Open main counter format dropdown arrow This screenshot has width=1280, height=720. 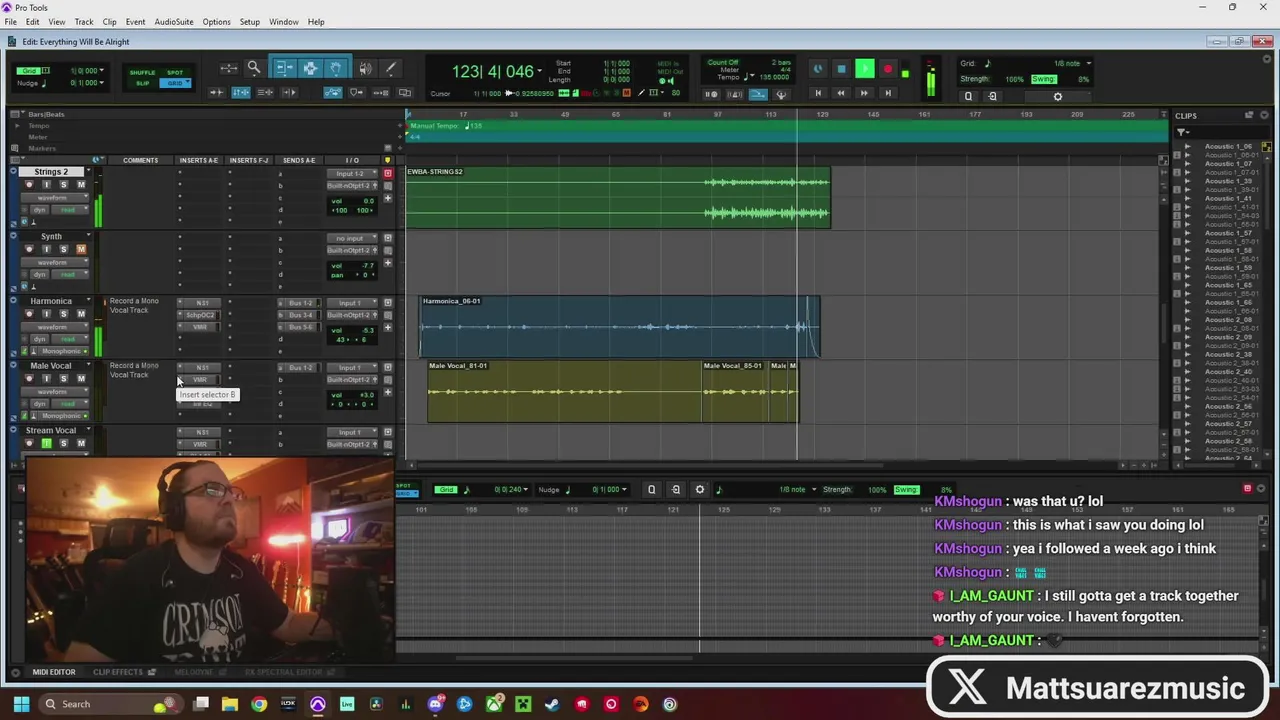[x=539, y=71]
